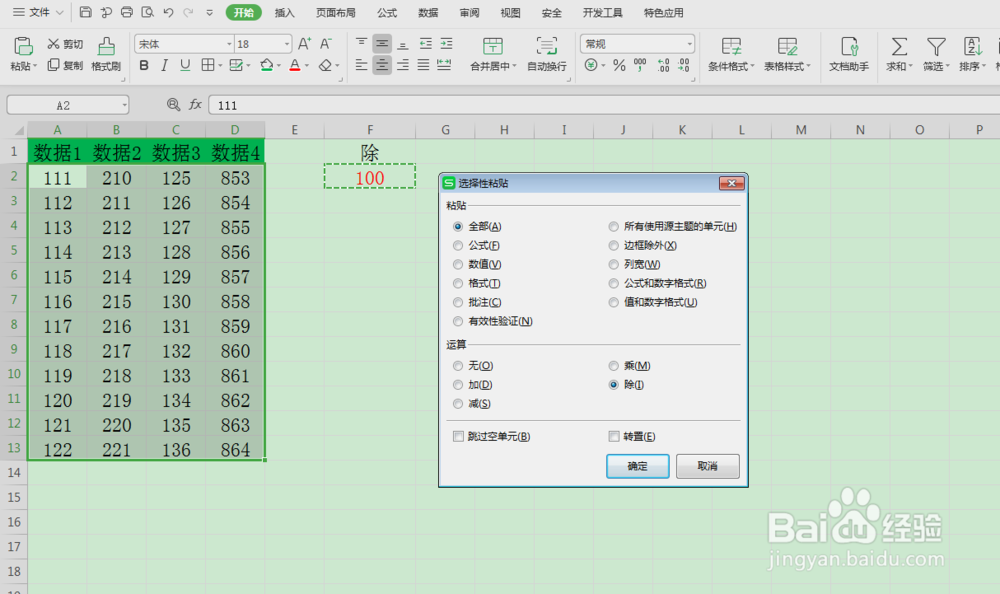Click the formula bar containing 111
This screenshot has width=1000, height=594.
[604, 105]
